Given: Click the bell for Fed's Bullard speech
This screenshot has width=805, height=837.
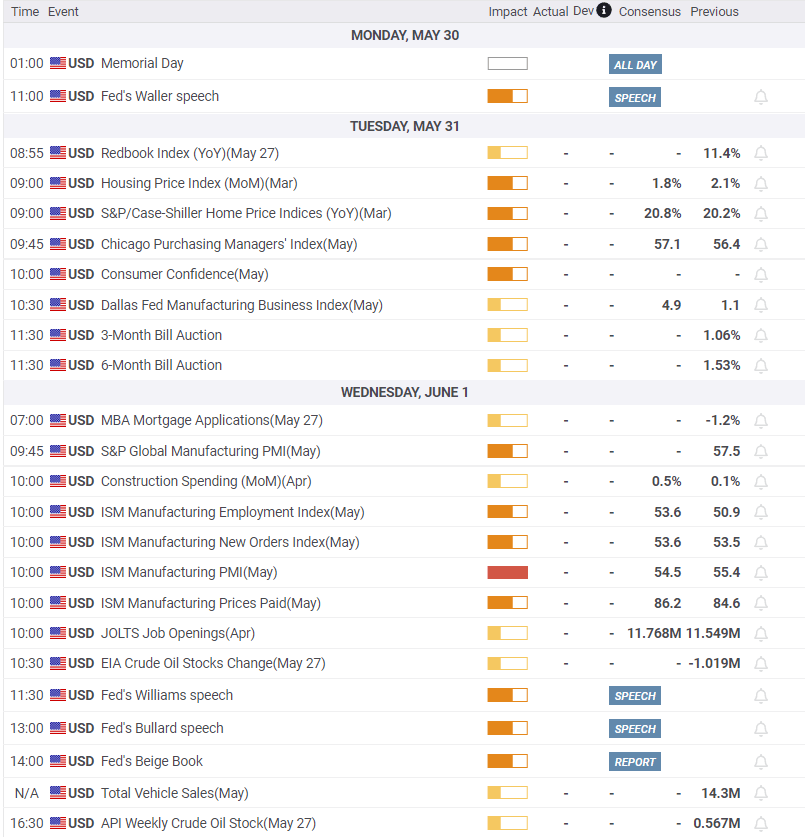Looking at the screenshot, I should point(761,729).
